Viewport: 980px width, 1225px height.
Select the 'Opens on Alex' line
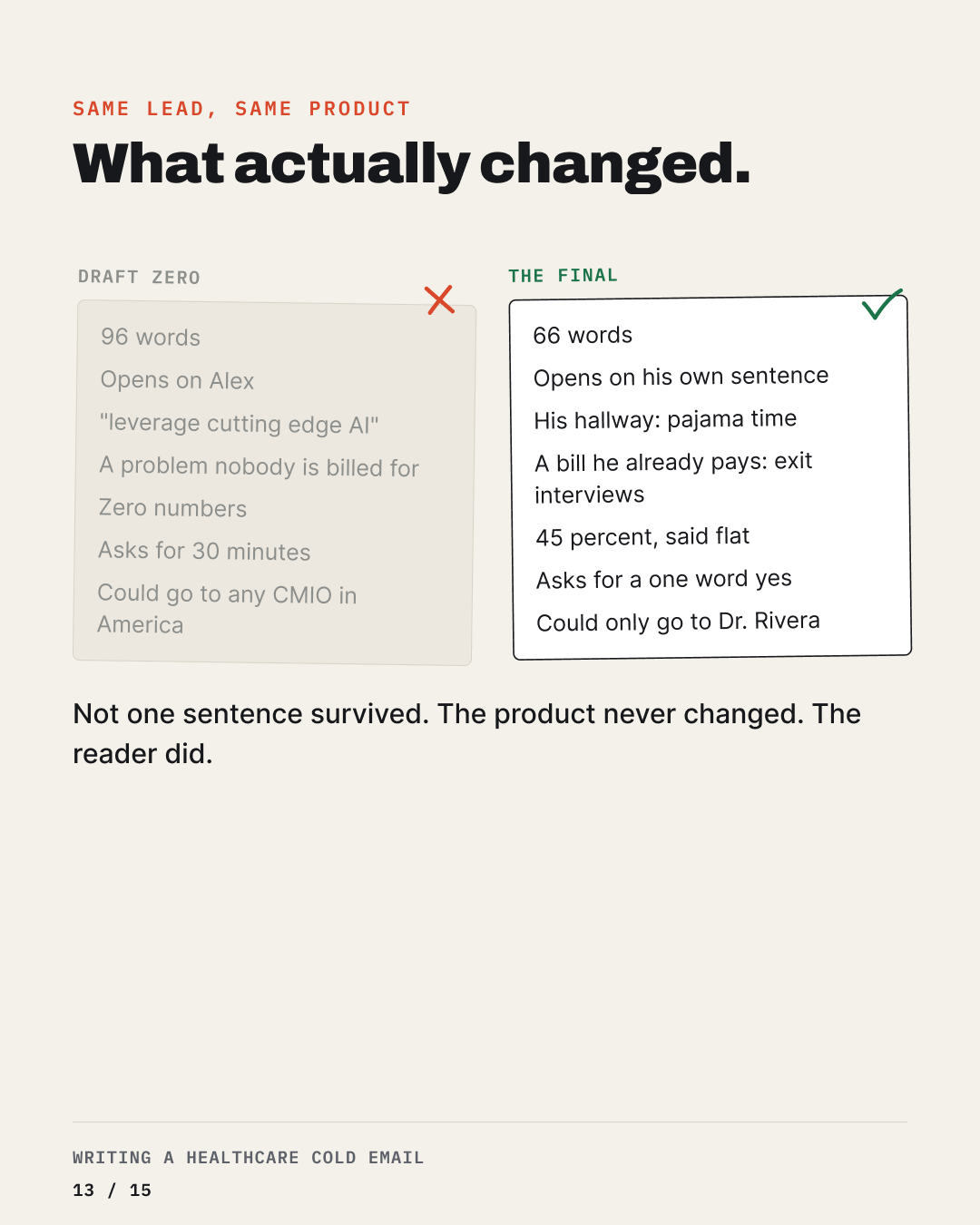[177, 380]
